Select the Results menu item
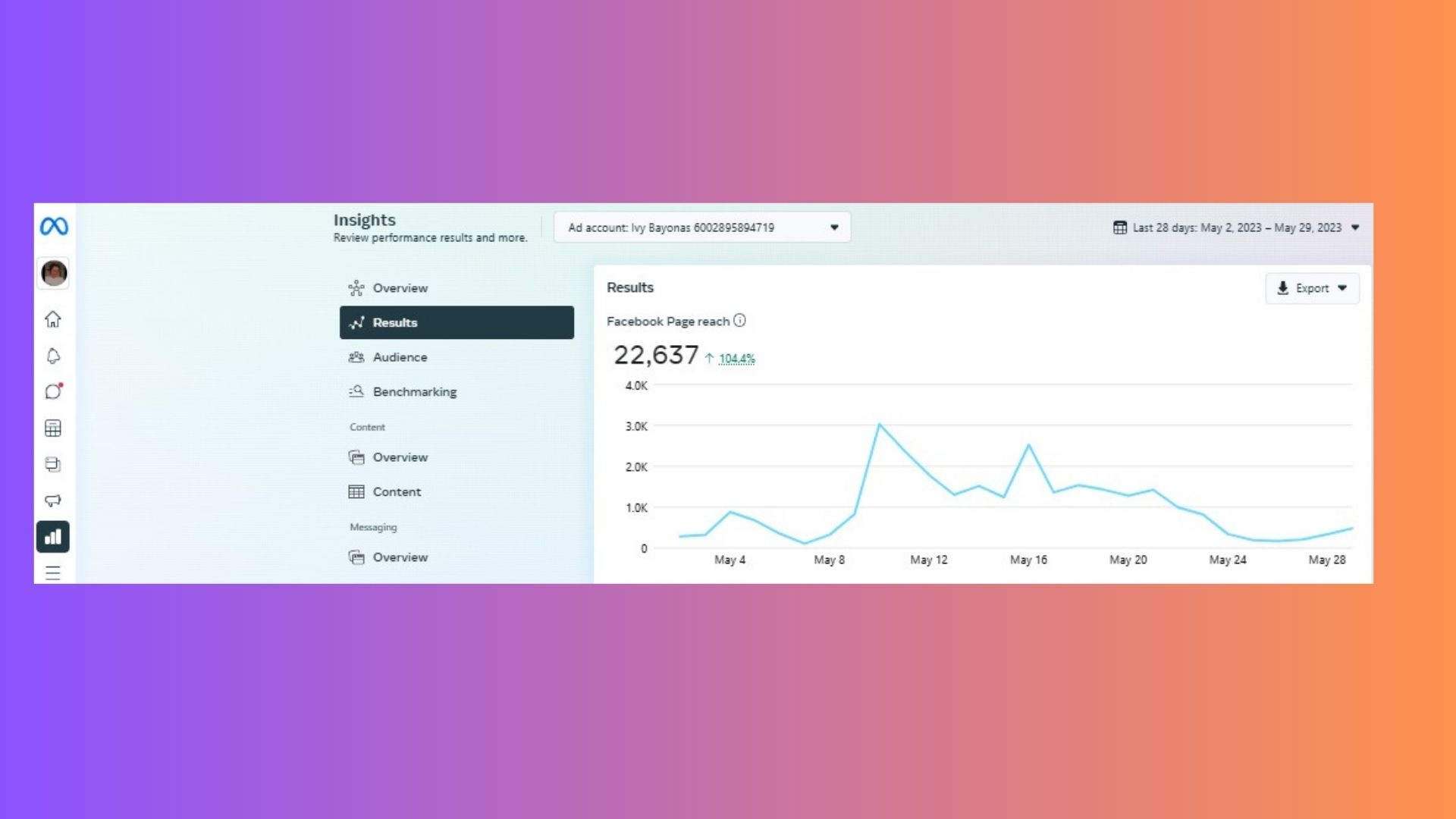This screenshot has height=819, width=1456. [x=457, y=322]
